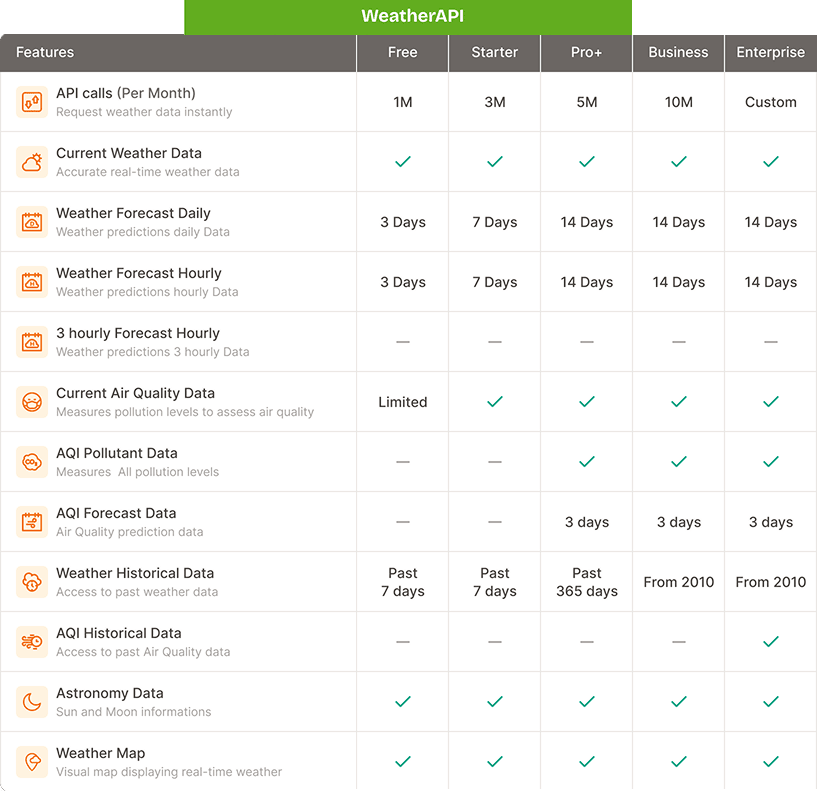This screenshot has width=817, height=791.
Task: Select the Weather Forecast Daily calendar icon
Action: [32, 222]
